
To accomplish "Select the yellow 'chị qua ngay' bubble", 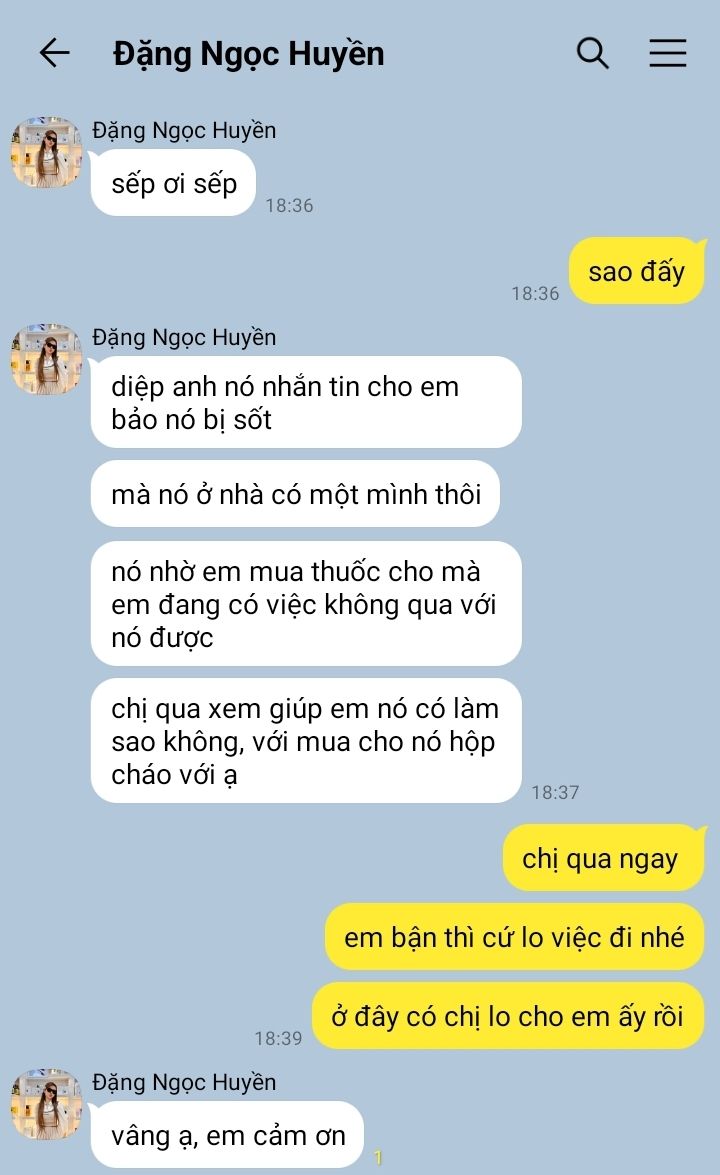I will click(x=604, y=858).
